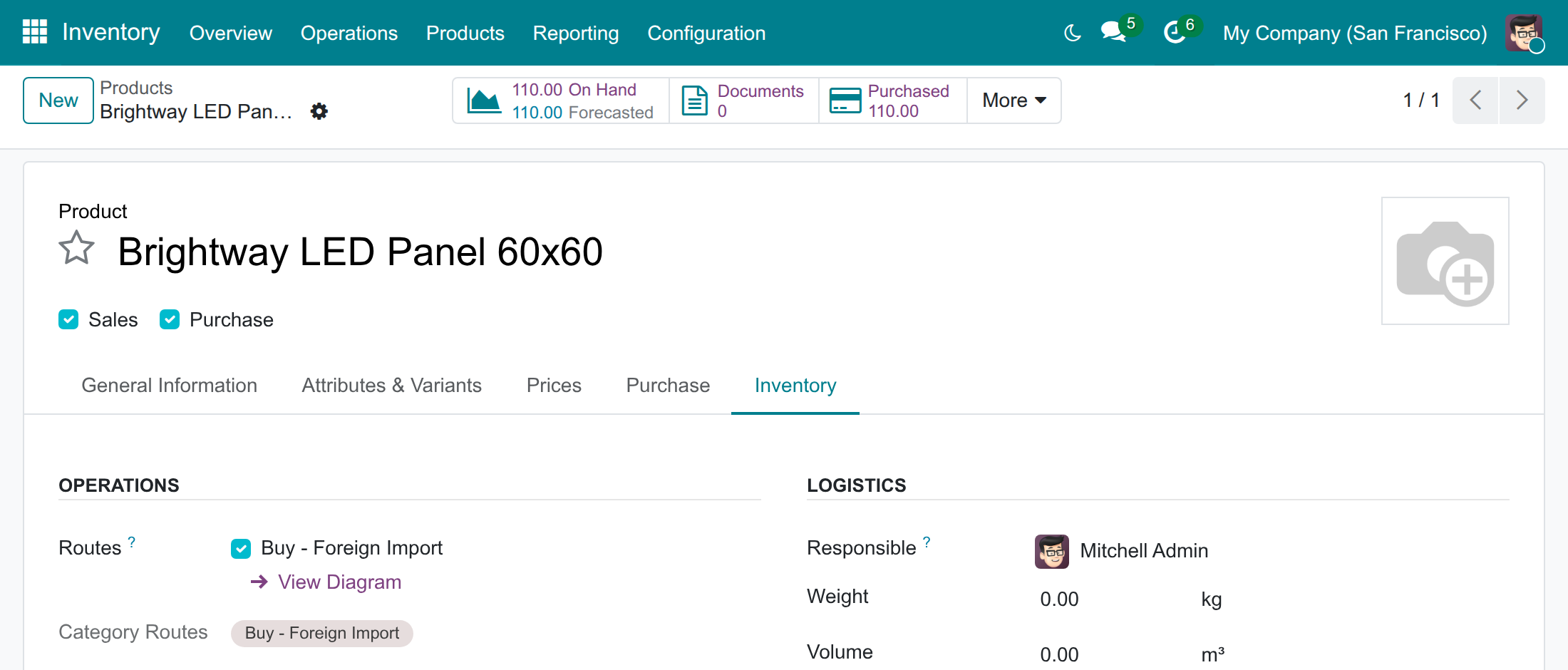Click Inventory app title in navbar
The height and width of the screenshot is (670, 1568).
[111, 32]
